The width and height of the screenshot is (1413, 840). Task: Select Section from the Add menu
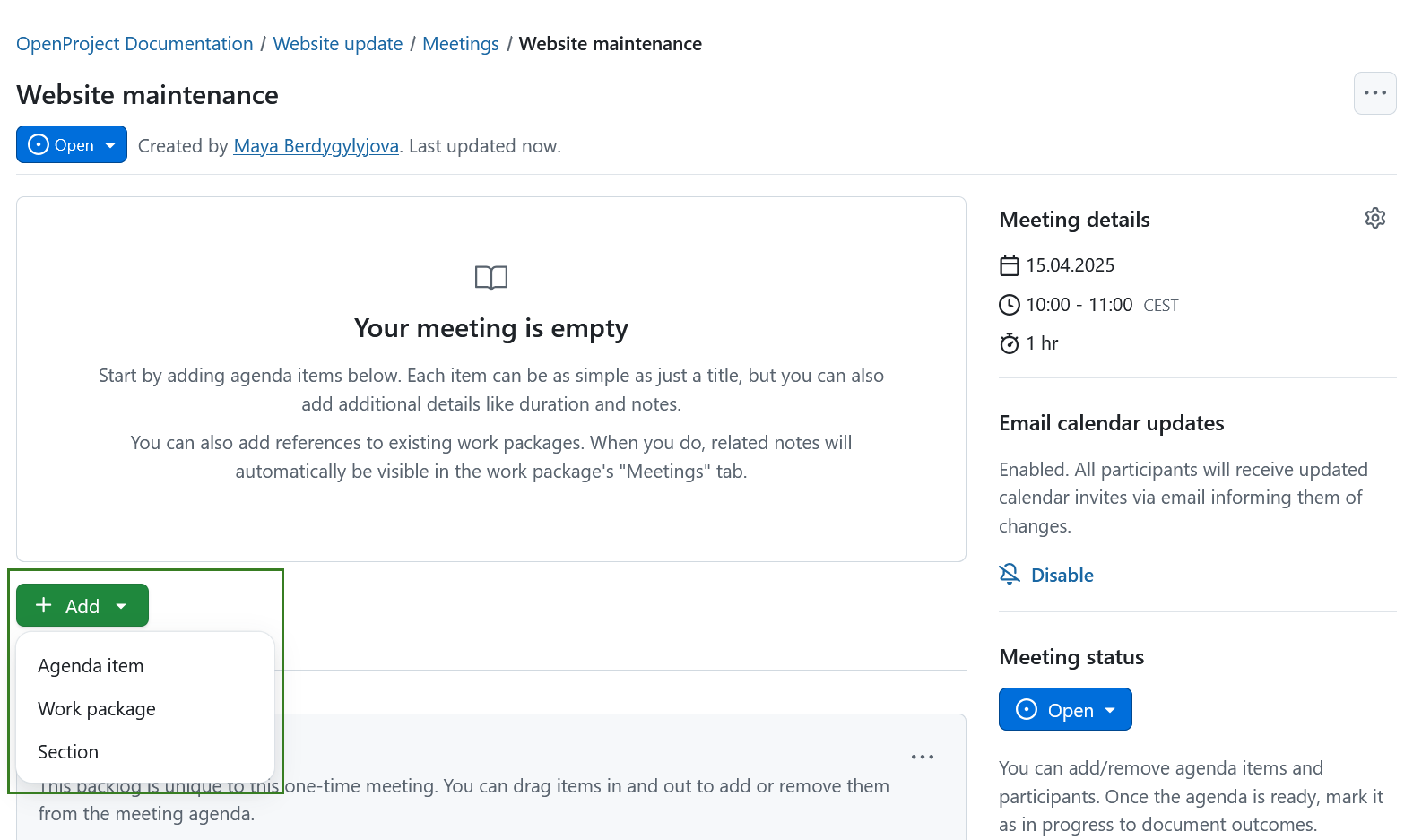68,752
